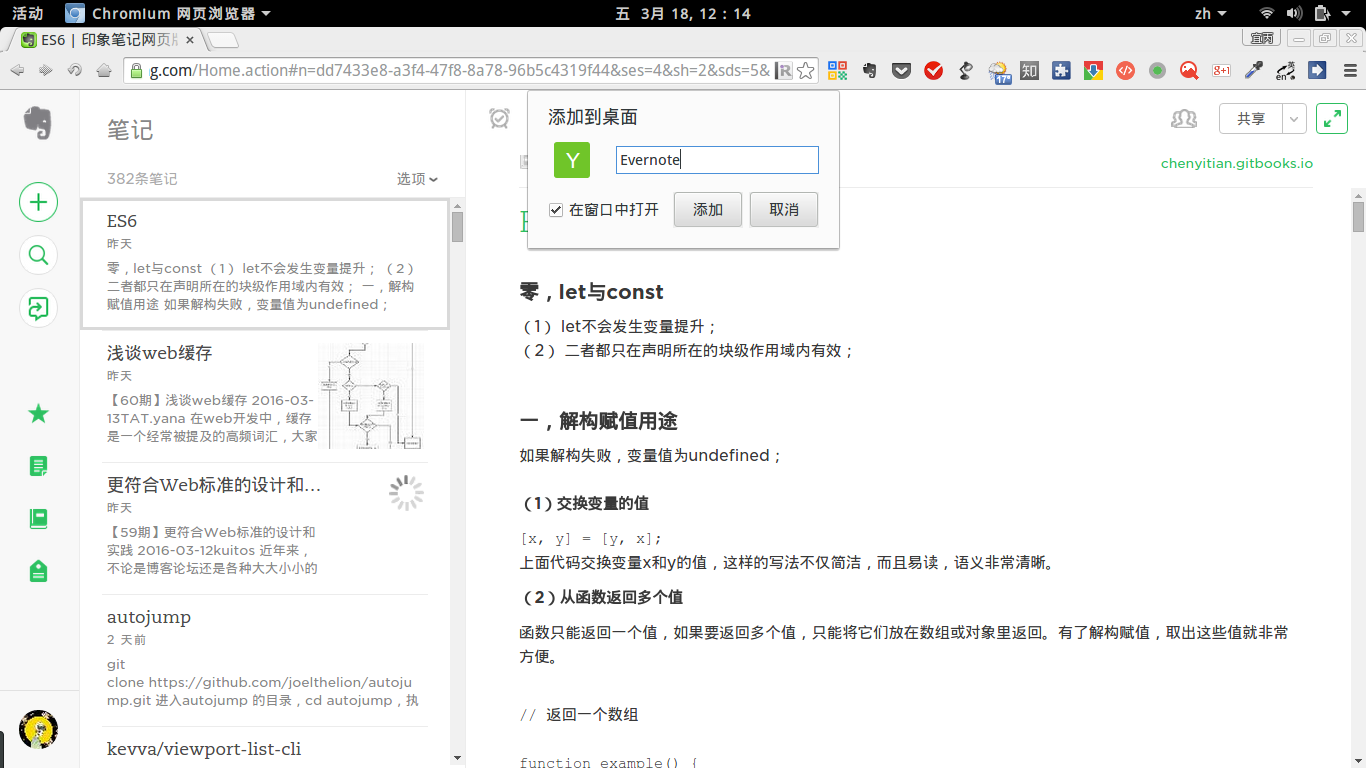Open the Chromium hamburger menu
Screen dimensions: 1366x768
click(x=1350, y=70)
